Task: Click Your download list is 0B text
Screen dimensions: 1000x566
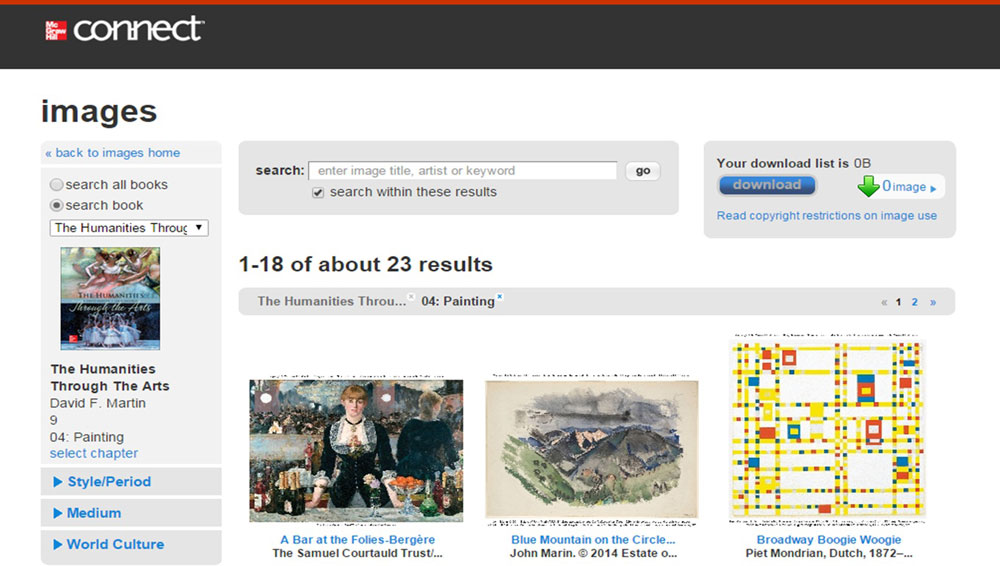Action: click(x=793, y=163)
